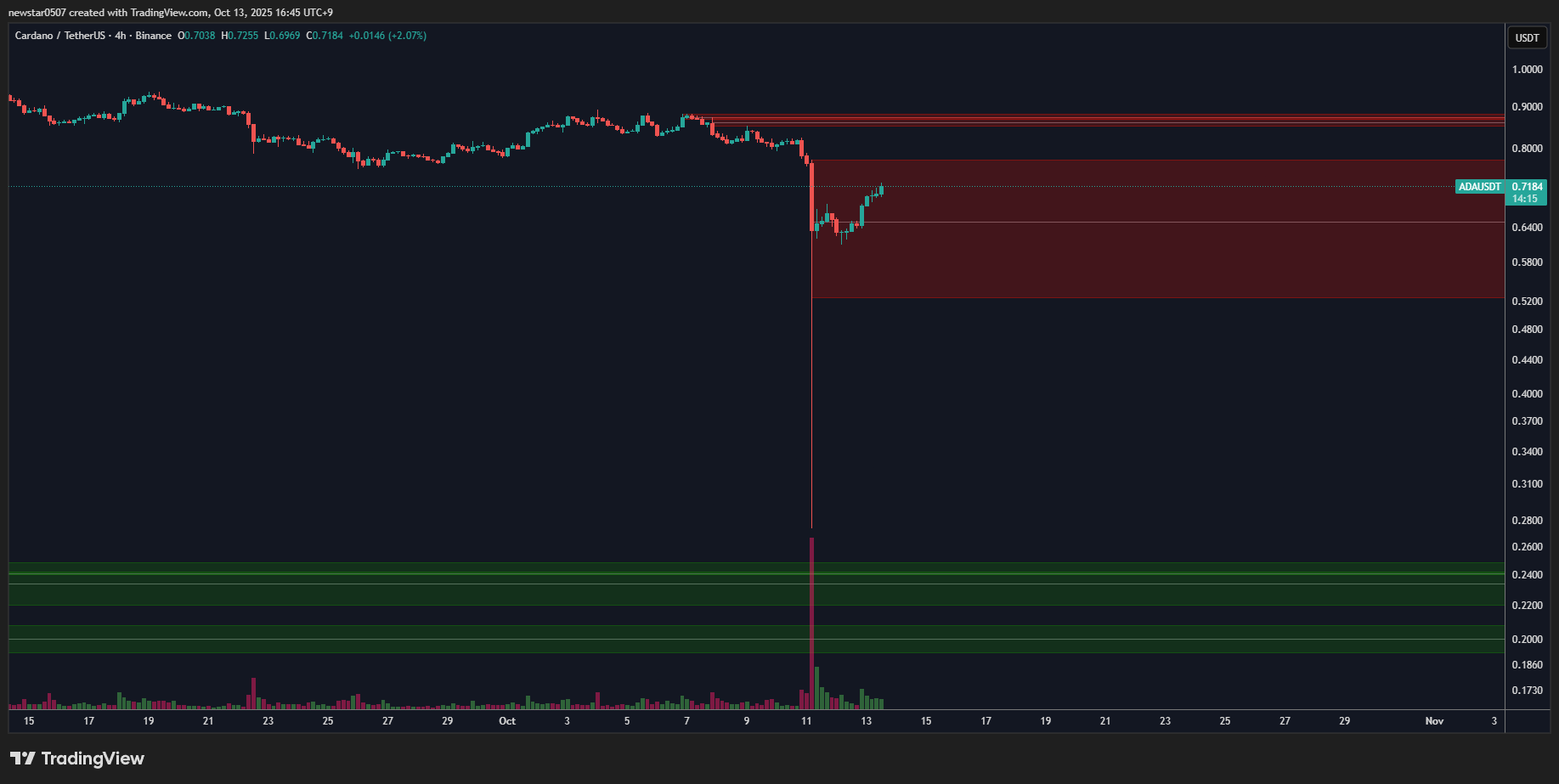Open the USDT currency selector

click(1527, 37)
